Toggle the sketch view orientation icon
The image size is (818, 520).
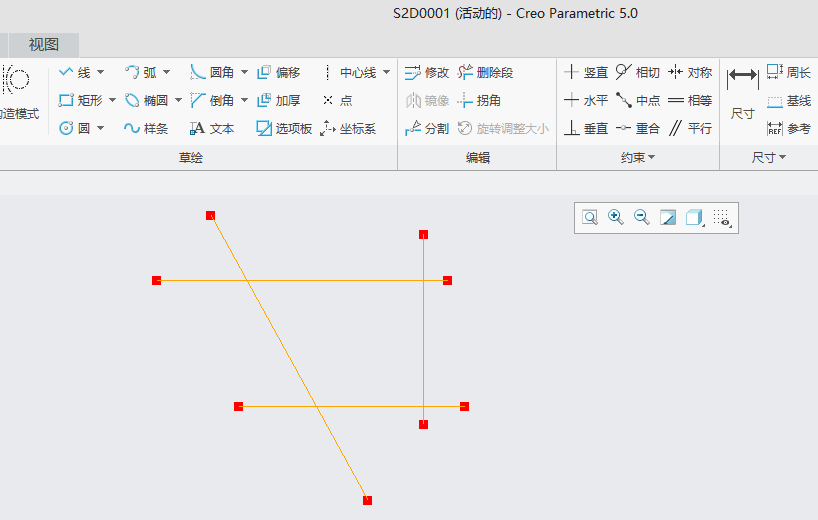[x=668, y=217]
